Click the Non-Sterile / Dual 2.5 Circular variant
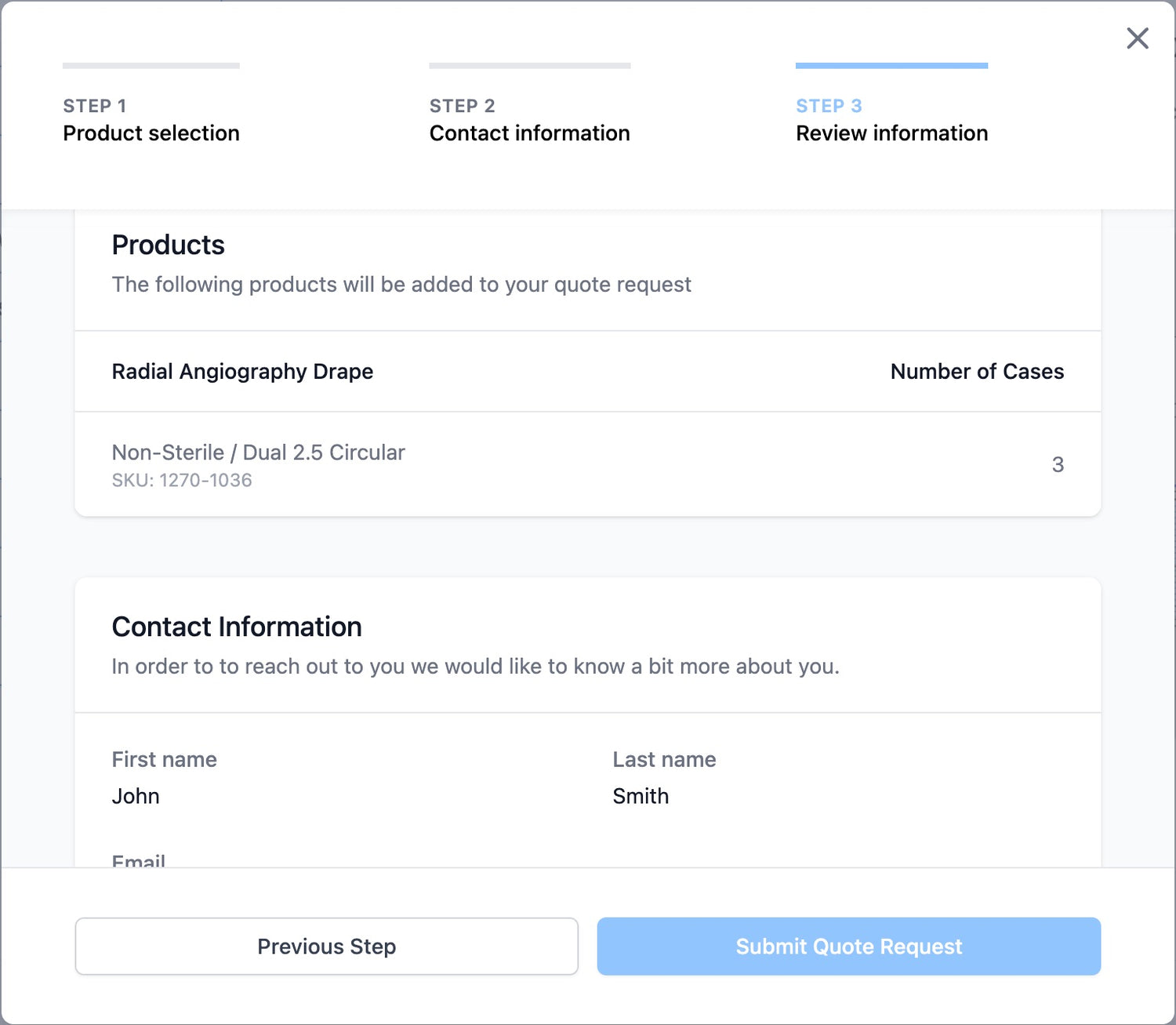This screenshot has width=1176, height=1025. pyautogui.click(x=258, y=453)
